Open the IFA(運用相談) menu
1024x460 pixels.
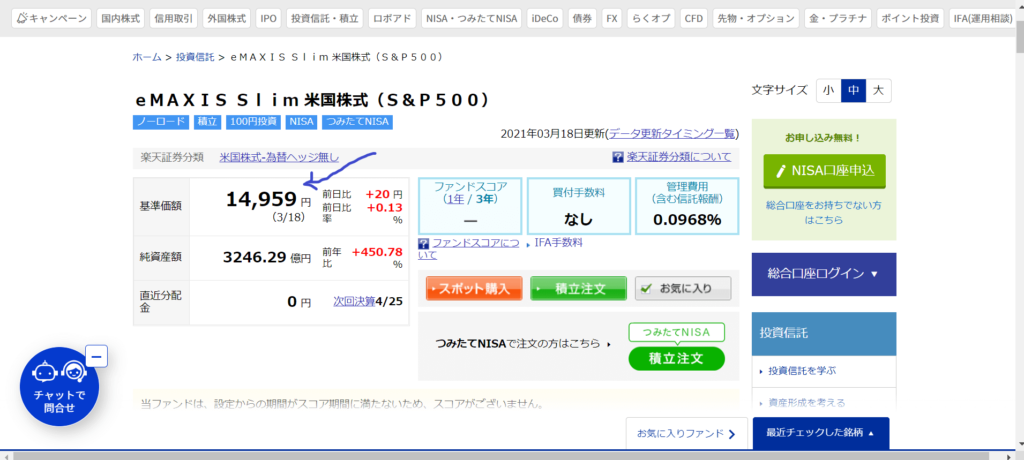[x=983, y=18]
